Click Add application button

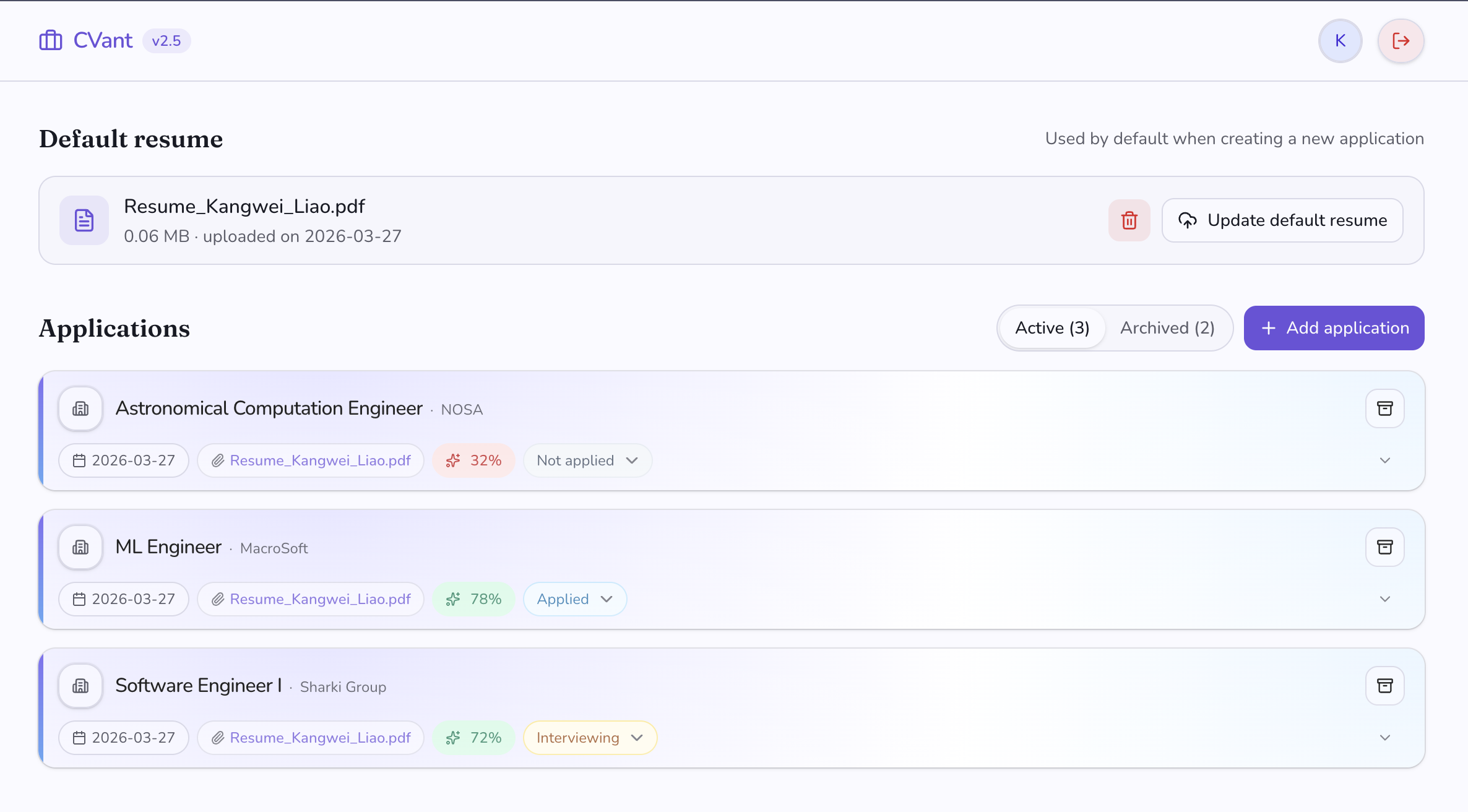click(1334, 328)
